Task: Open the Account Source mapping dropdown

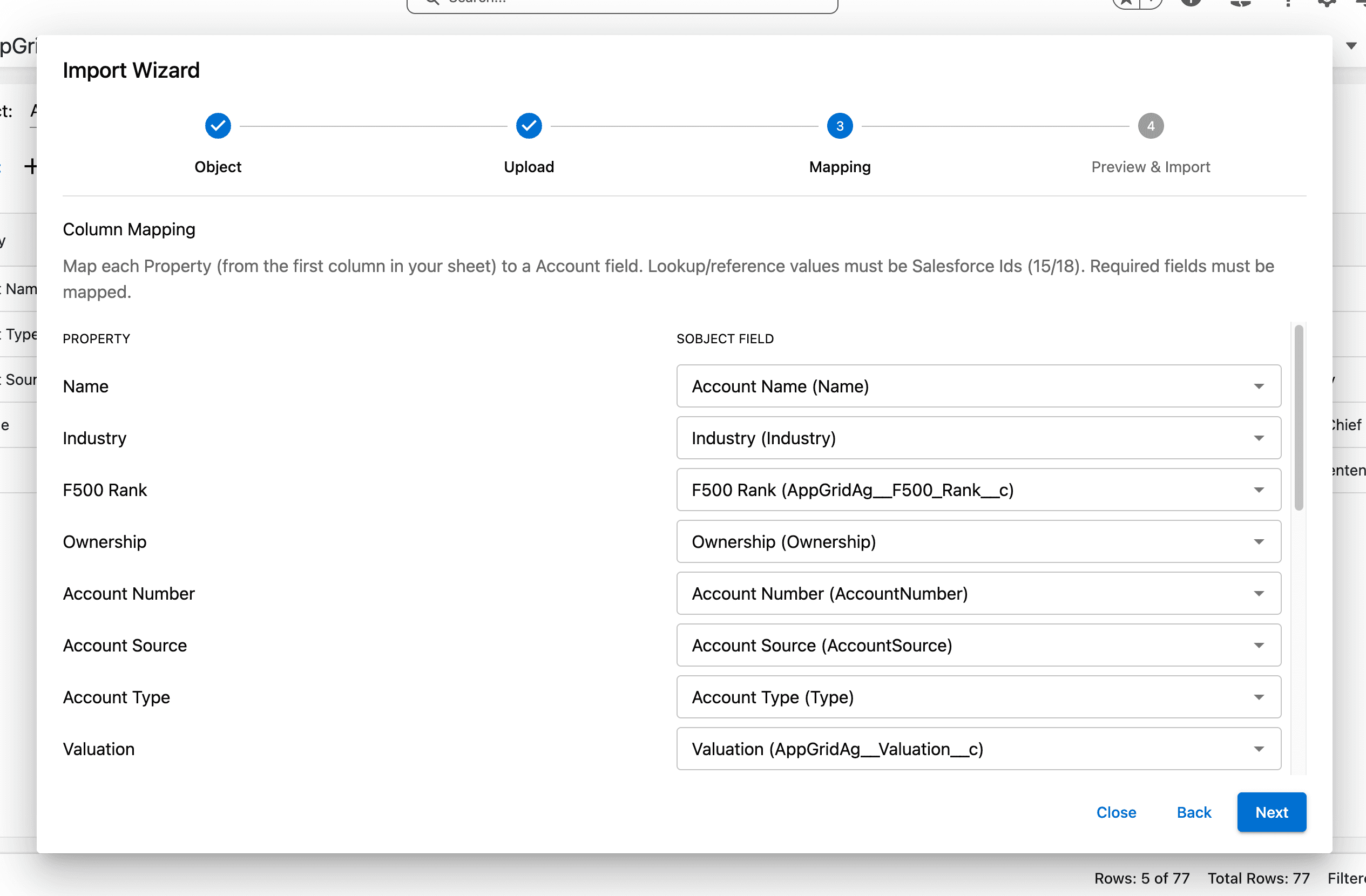Action: 978,645
